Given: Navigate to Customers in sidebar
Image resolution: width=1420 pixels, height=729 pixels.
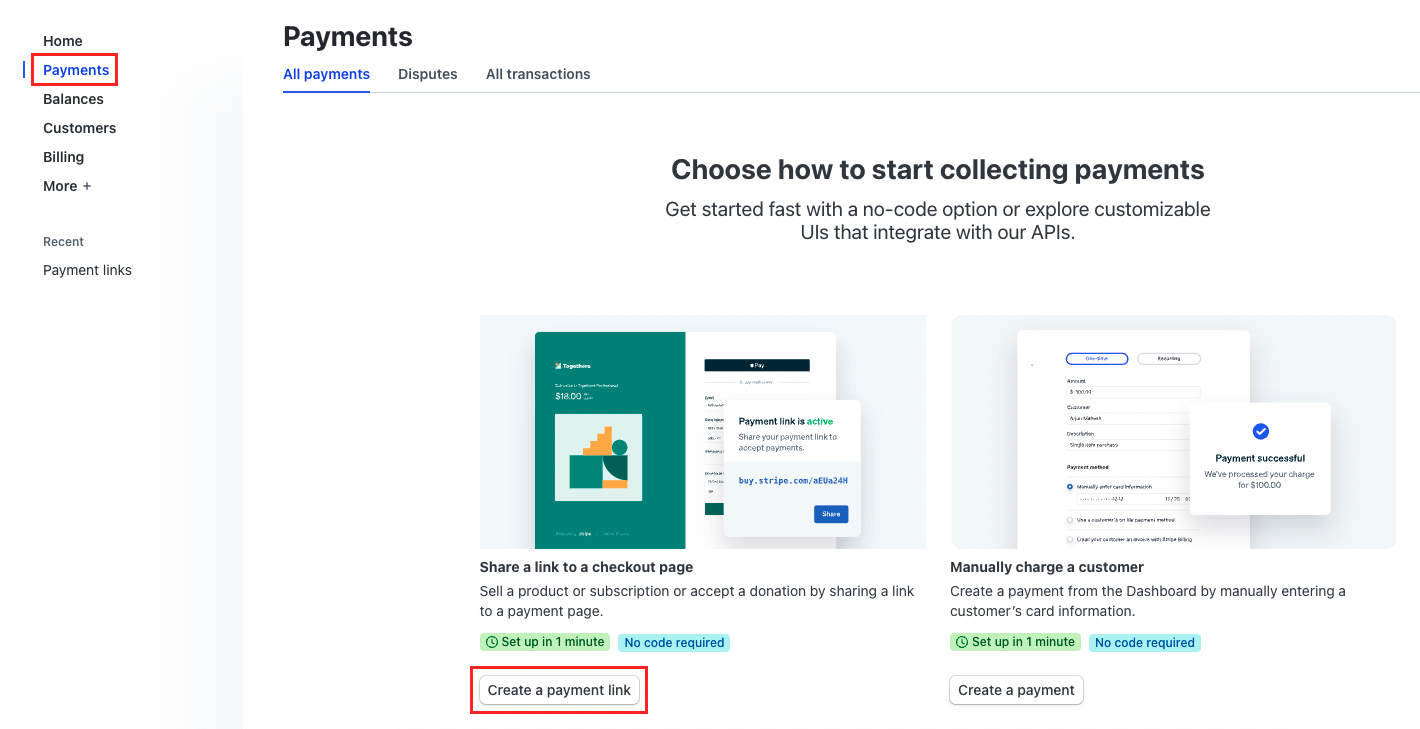Looking at the screenshot, I should click(79, 128).
